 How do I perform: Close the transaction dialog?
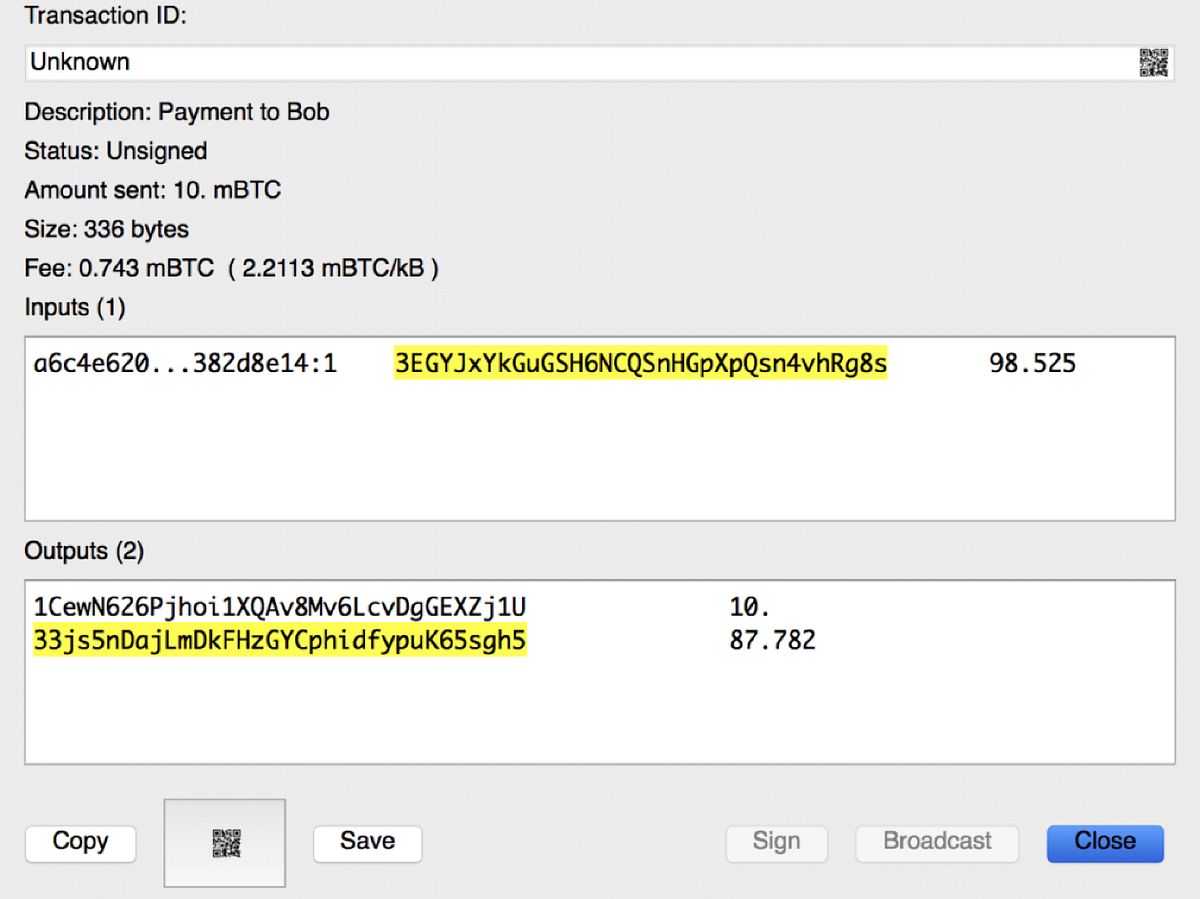(1104, 842)
